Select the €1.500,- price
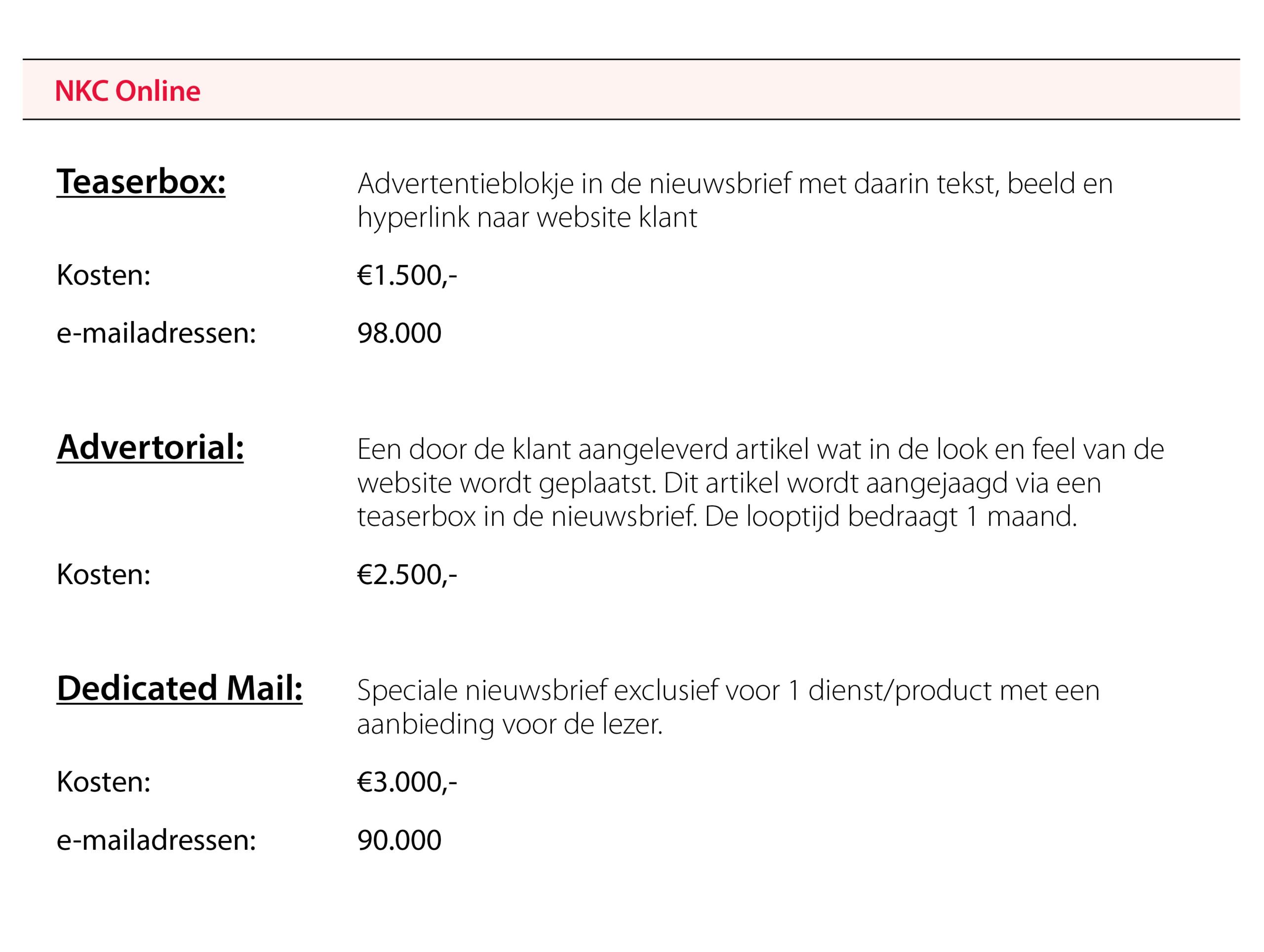Image resolution: width=1264 pixels, height=952 pixels. 407,276
